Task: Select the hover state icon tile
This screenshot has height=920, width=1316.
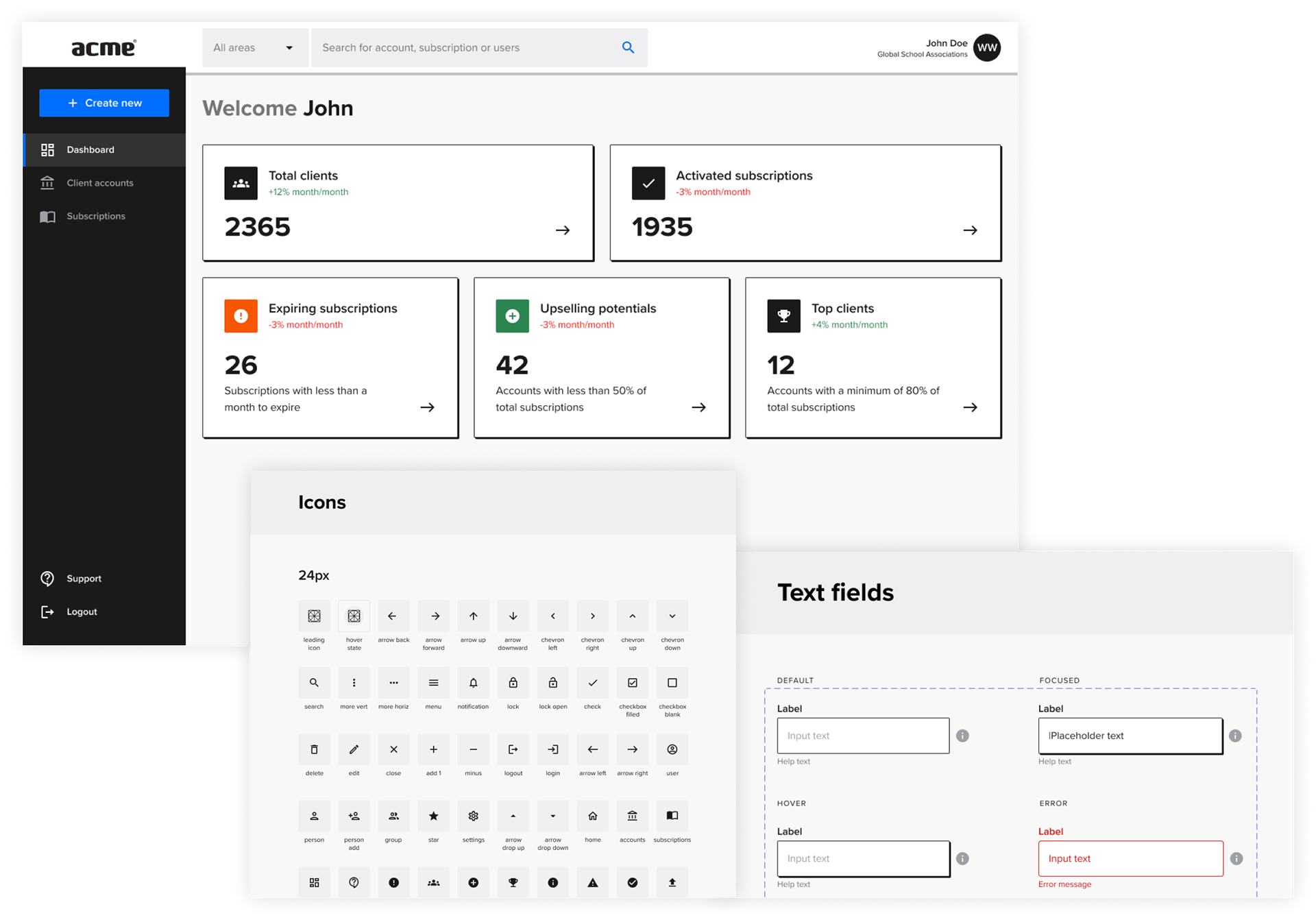Action: pyautogui.click(x=354, y=616)
